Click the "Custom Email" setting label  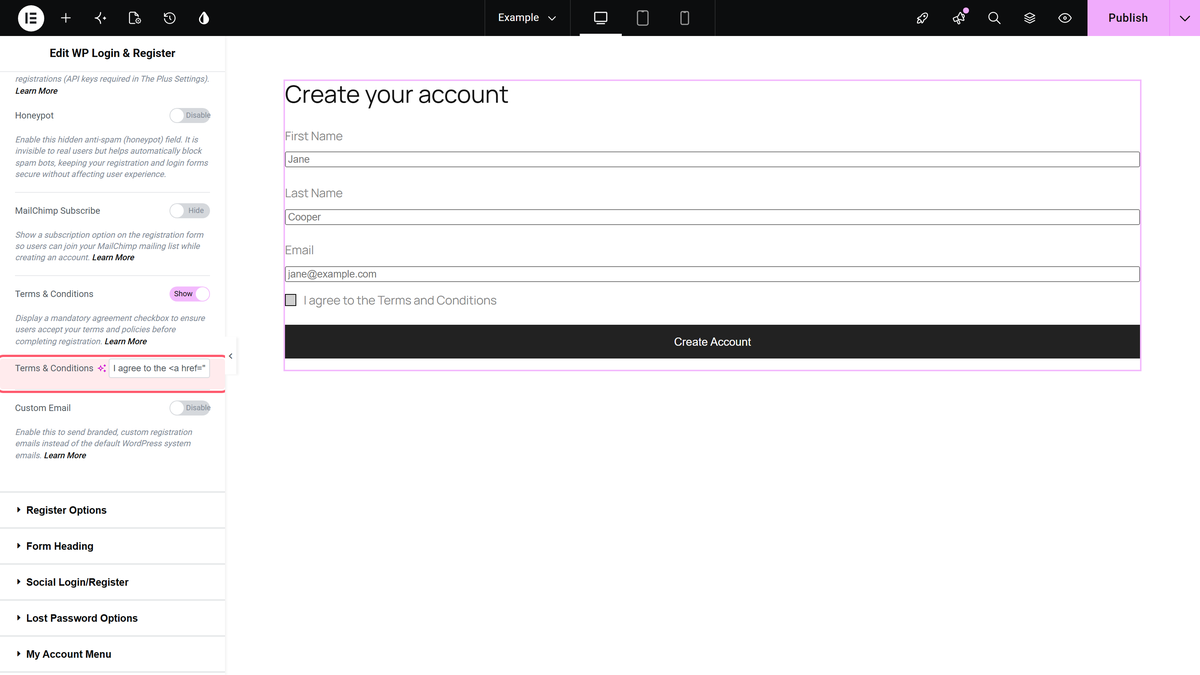tap(43, 408)
